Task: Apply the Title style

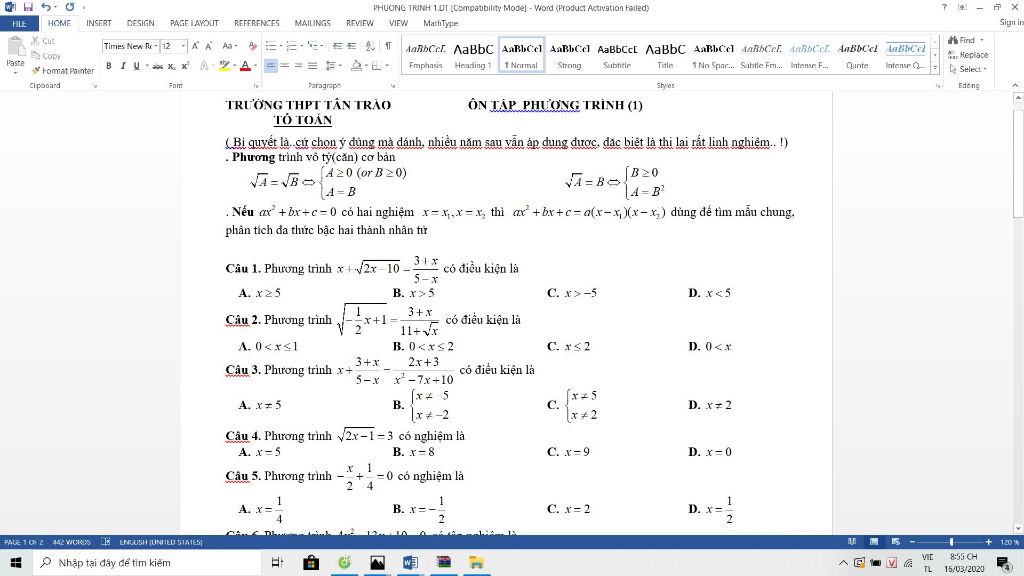Action: [x=665, y=55]
